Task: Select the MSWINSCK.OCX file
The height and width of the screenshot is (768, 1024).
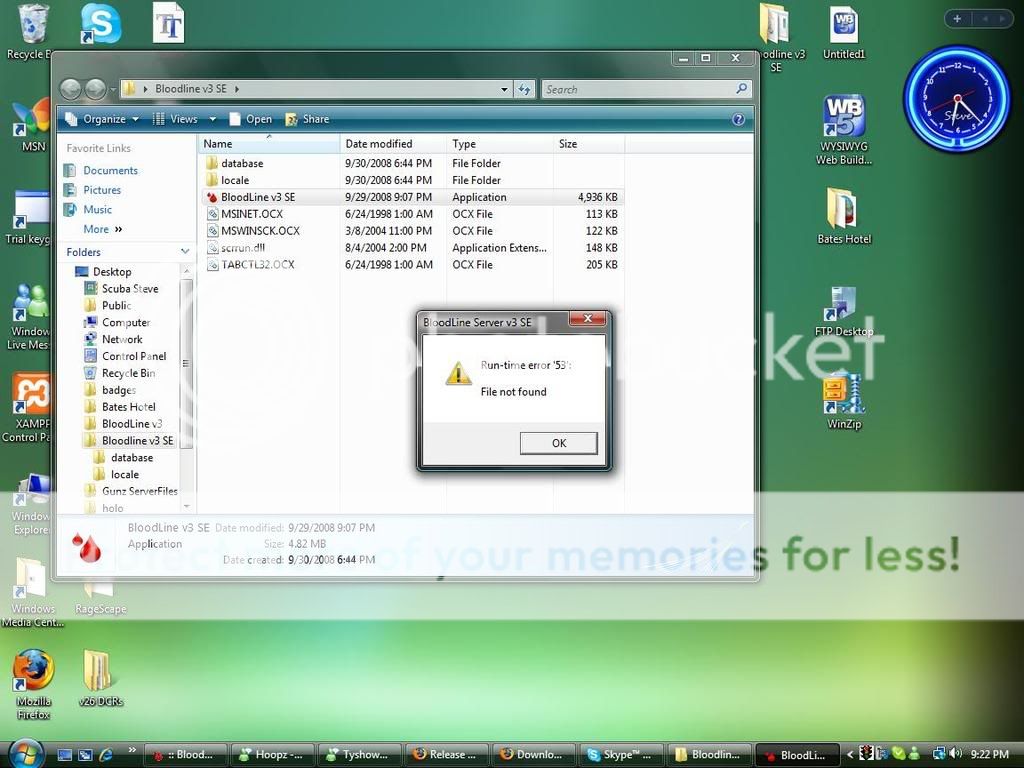Action: [x=411, y=231]
